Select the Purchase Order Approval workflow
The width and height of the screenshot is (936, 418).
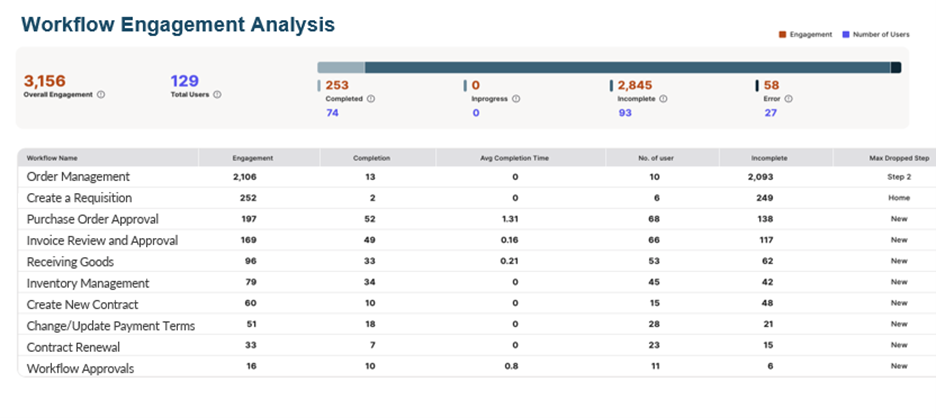coord(92,219)
